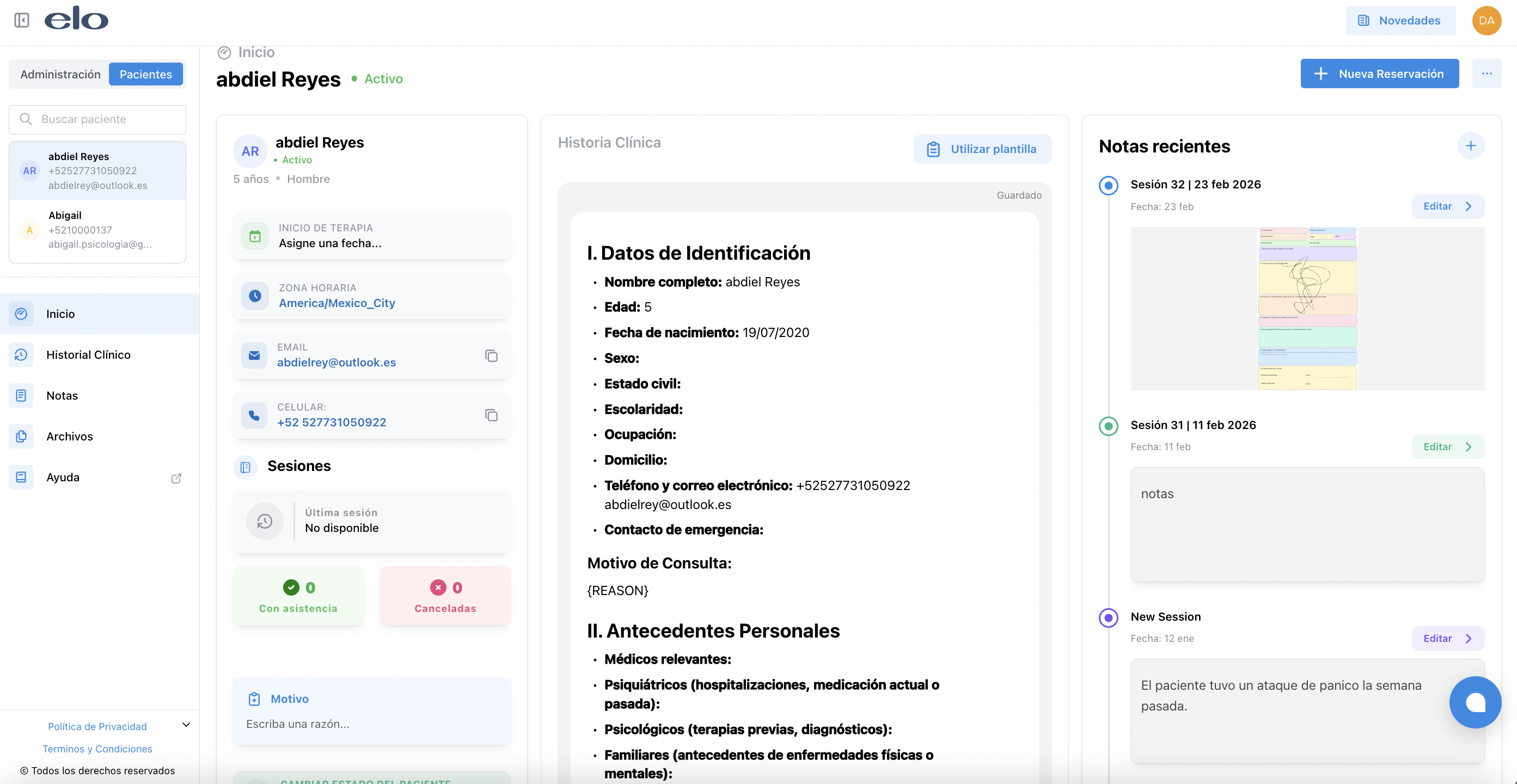
Task: Collapse the sidebar with the panel icon
Action: pyautogui.click(x=22, y=21)
